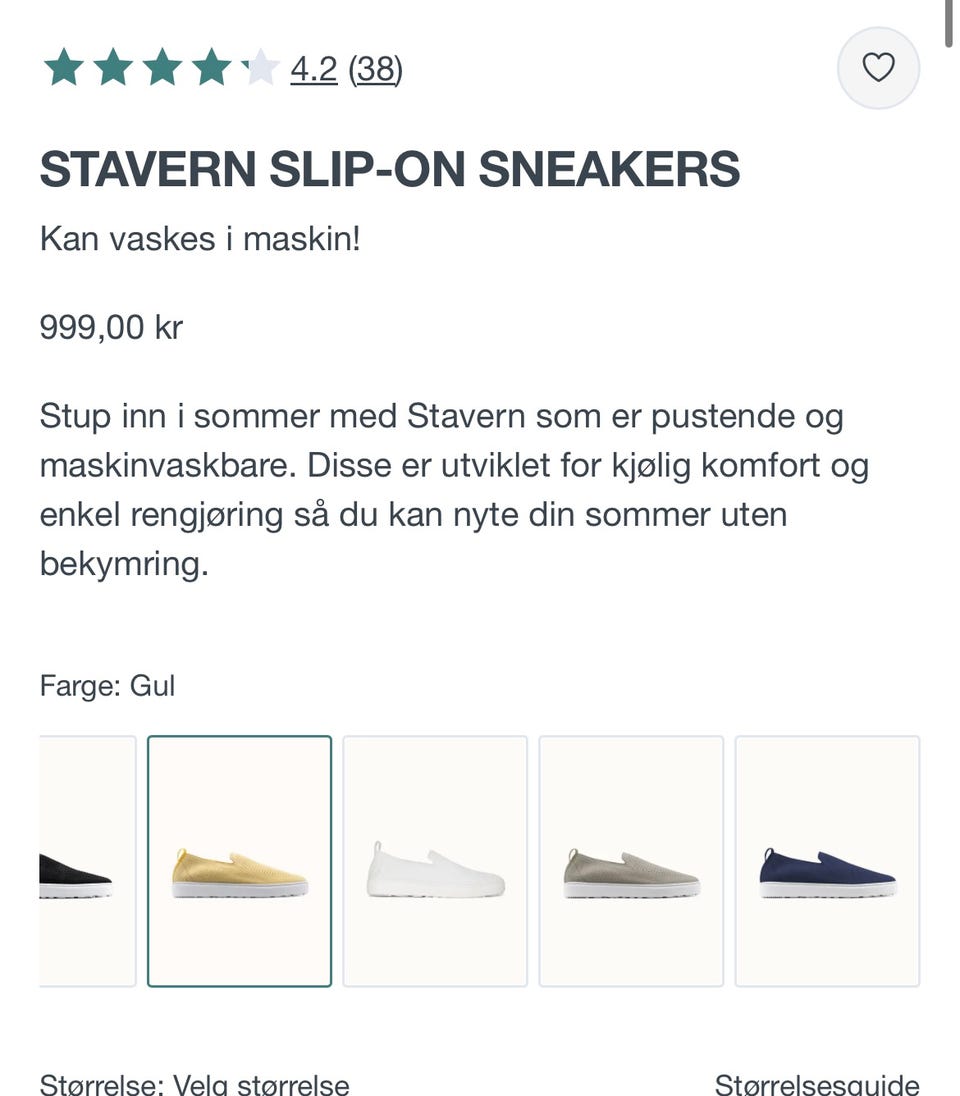Click the first rating star
Image resolution: width=960 pixels, height=1096 pixels.
point(64,67)
